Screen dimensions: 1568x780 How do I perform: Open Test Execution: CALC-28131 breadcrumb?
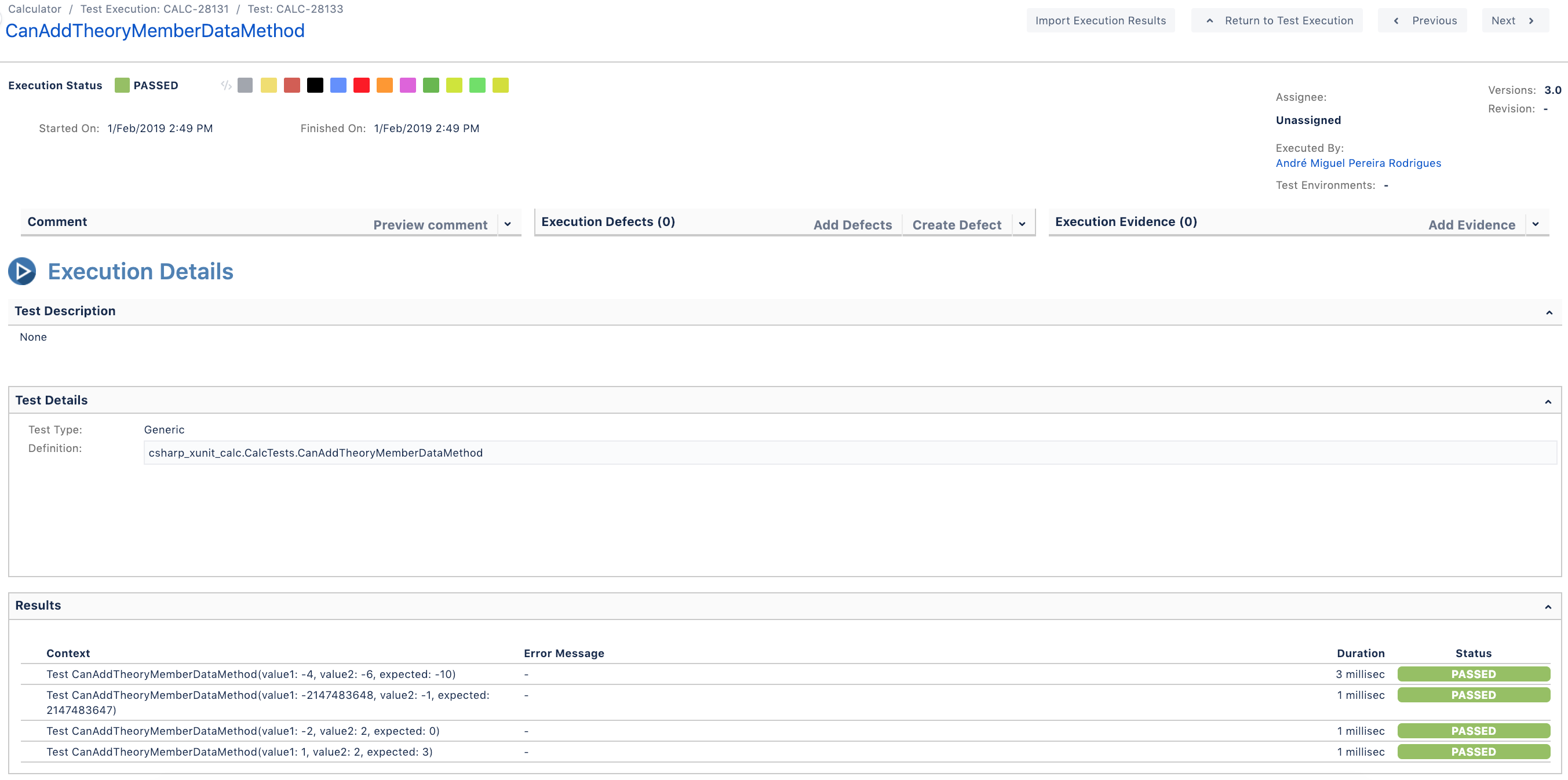coord(155,9)
